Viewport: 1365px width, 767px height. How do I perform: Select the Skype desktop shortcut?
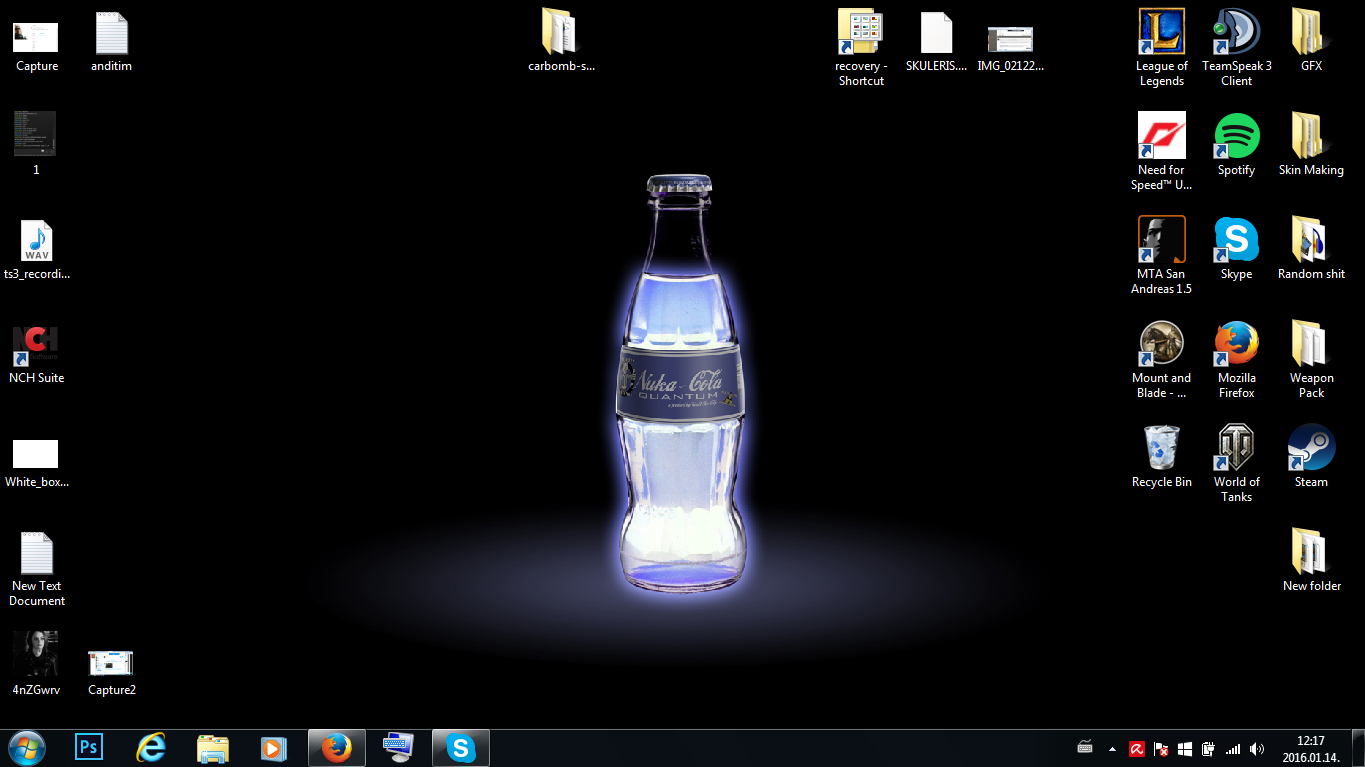pos(1236,249)
